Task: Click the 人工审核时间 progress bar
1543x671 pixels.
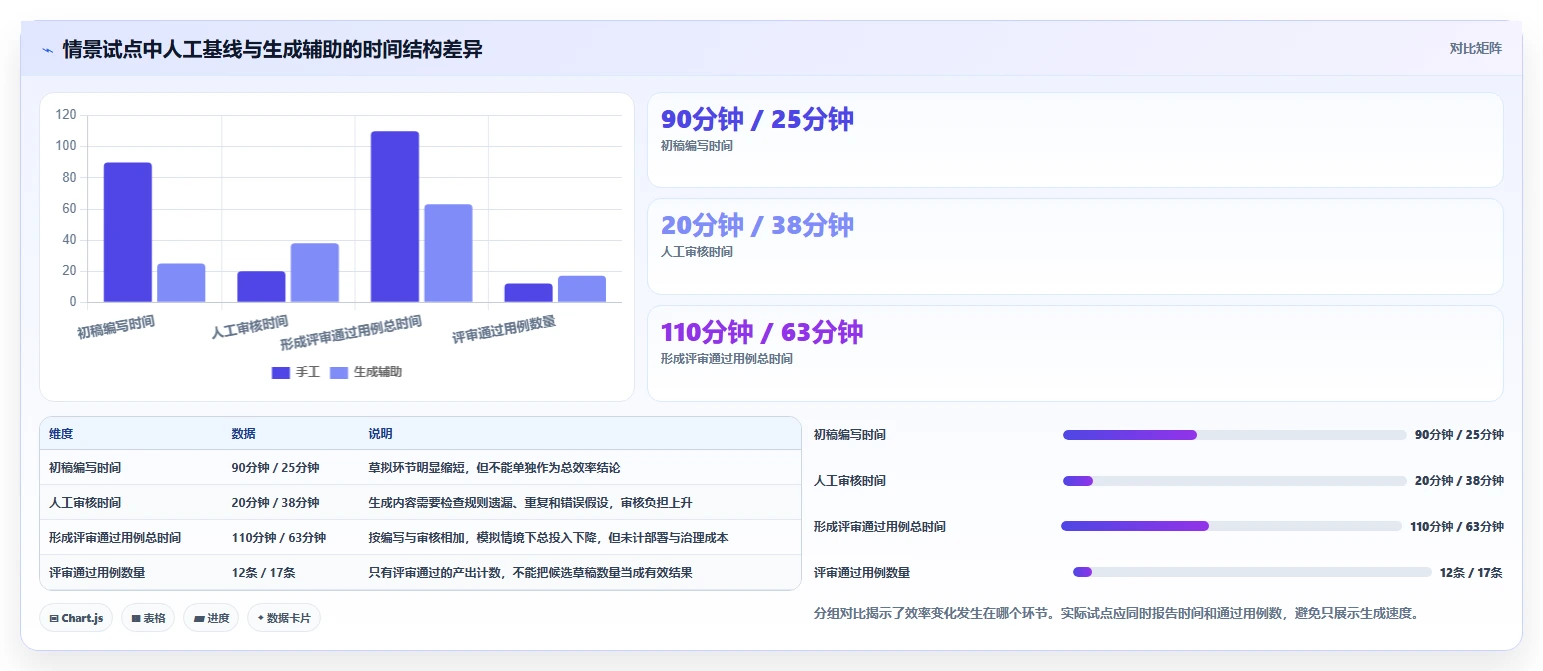Action: [x=1234, y=481]
